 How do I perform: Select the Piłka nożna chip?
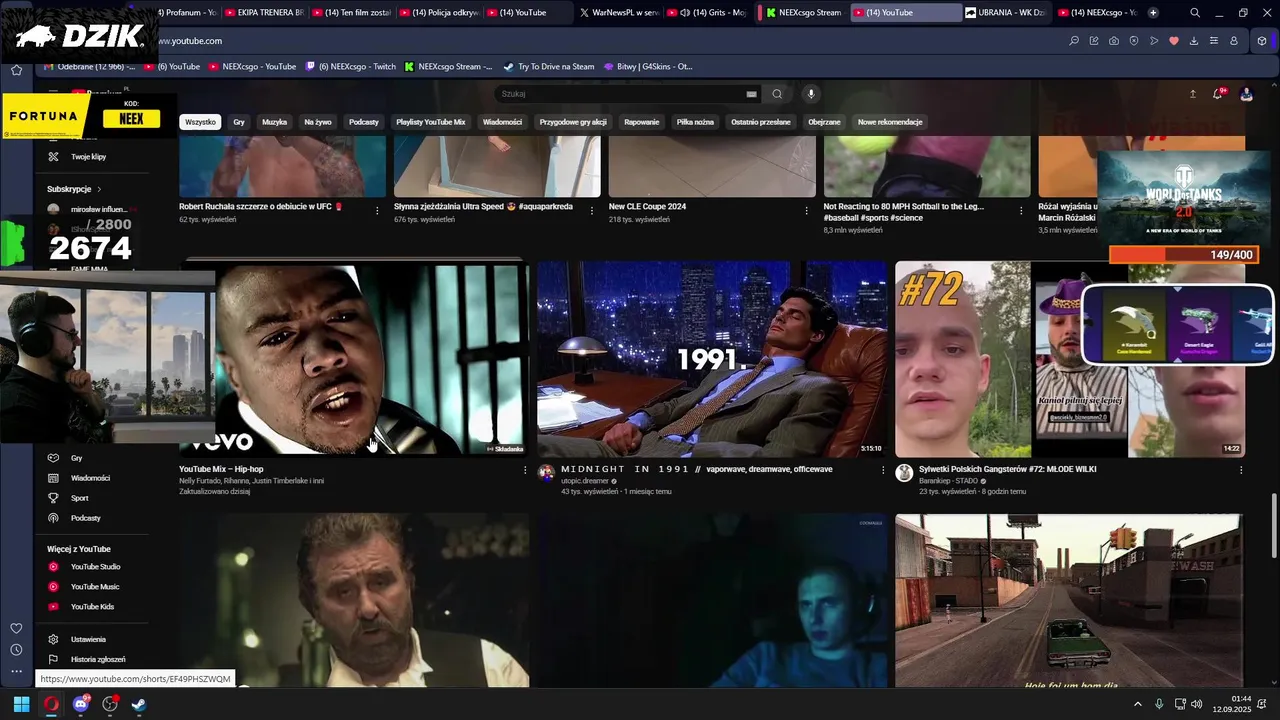click(x=695, y=122)
